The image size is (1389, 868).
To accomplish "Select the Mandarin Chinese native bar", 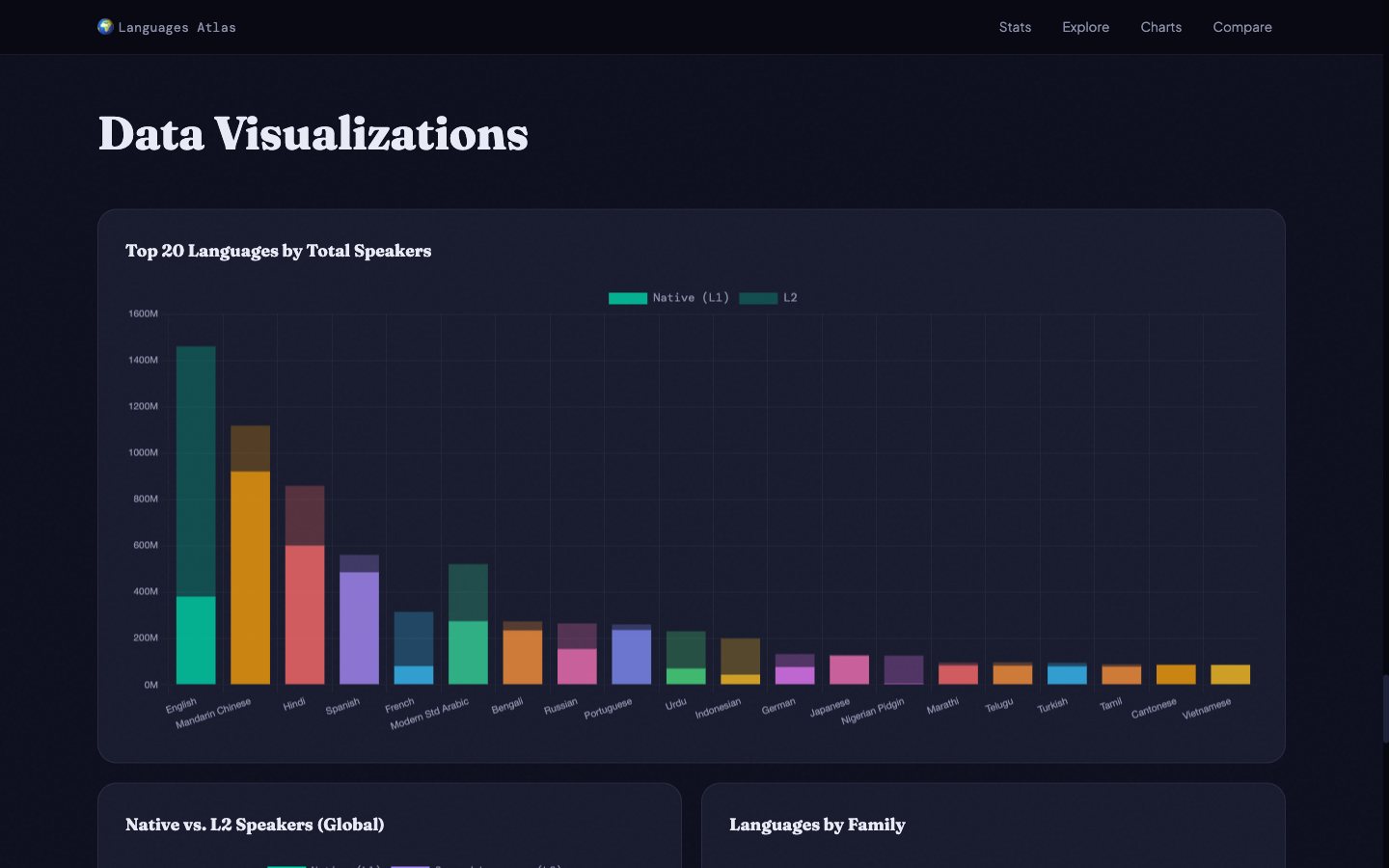I will coord(251,578).
